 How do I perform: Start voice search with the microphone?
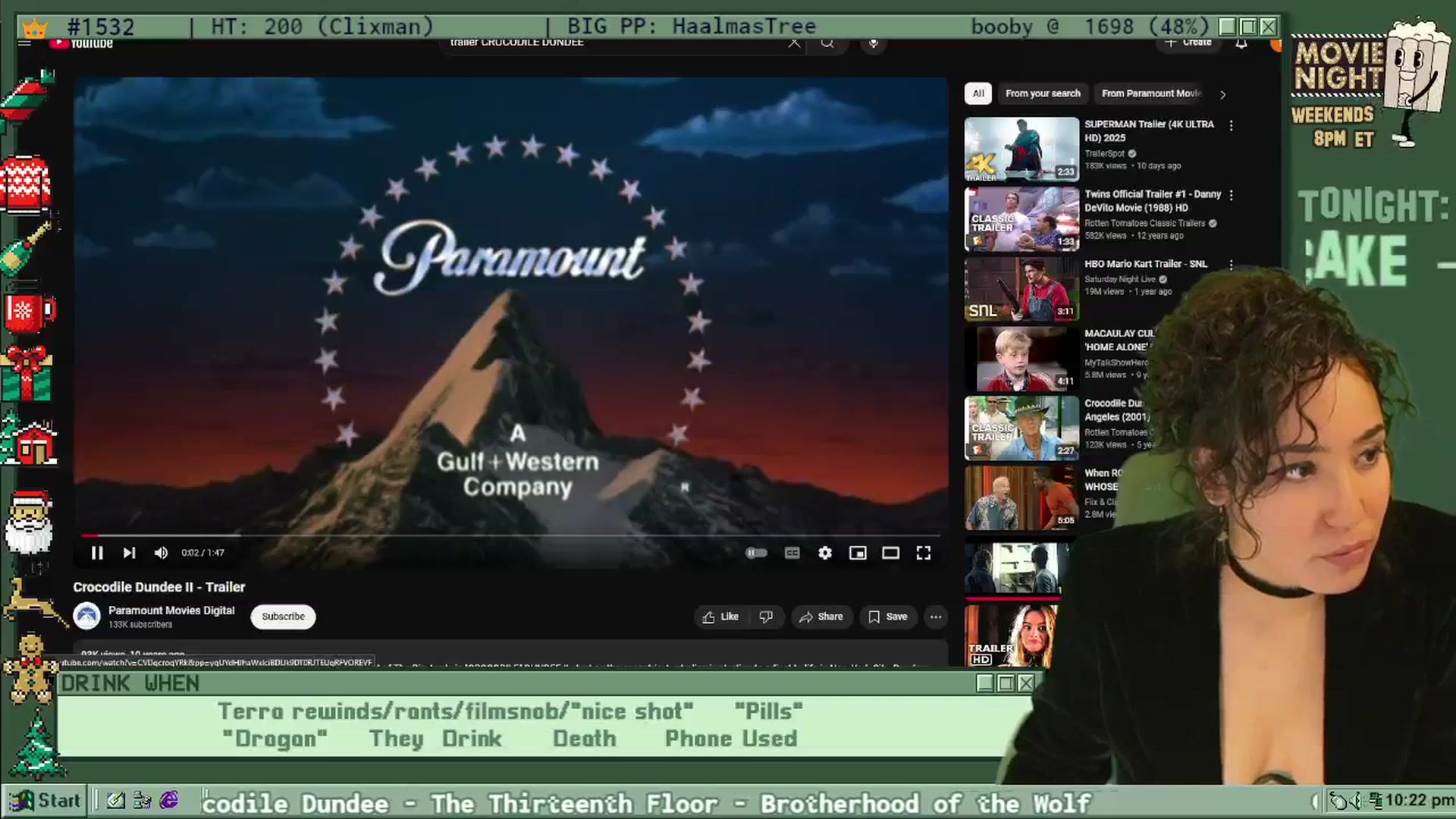[x=874, y=42]
